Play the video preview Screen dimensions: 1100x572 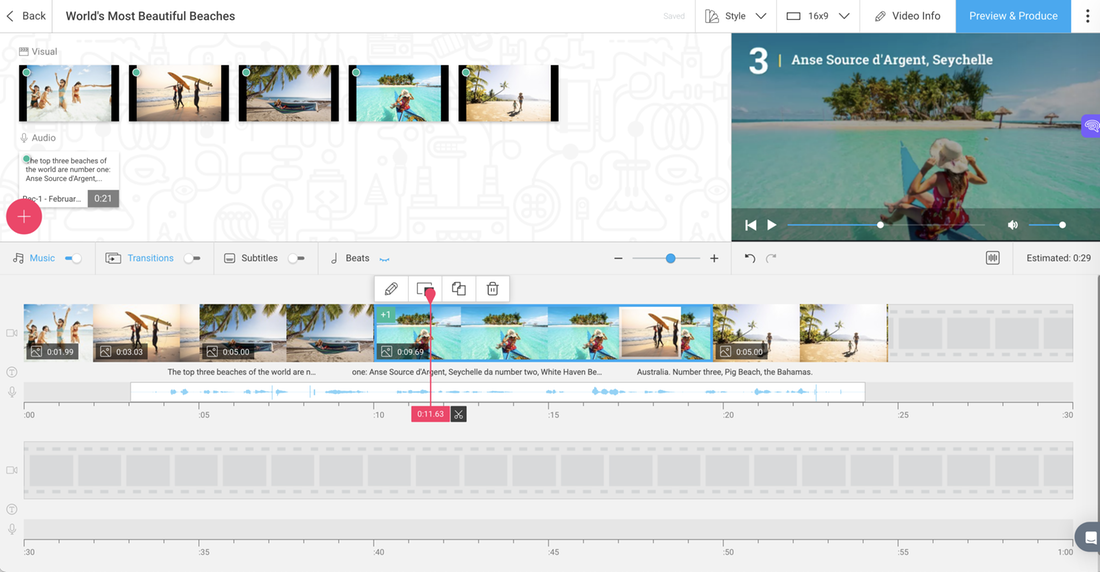click(x=772, y=225)
